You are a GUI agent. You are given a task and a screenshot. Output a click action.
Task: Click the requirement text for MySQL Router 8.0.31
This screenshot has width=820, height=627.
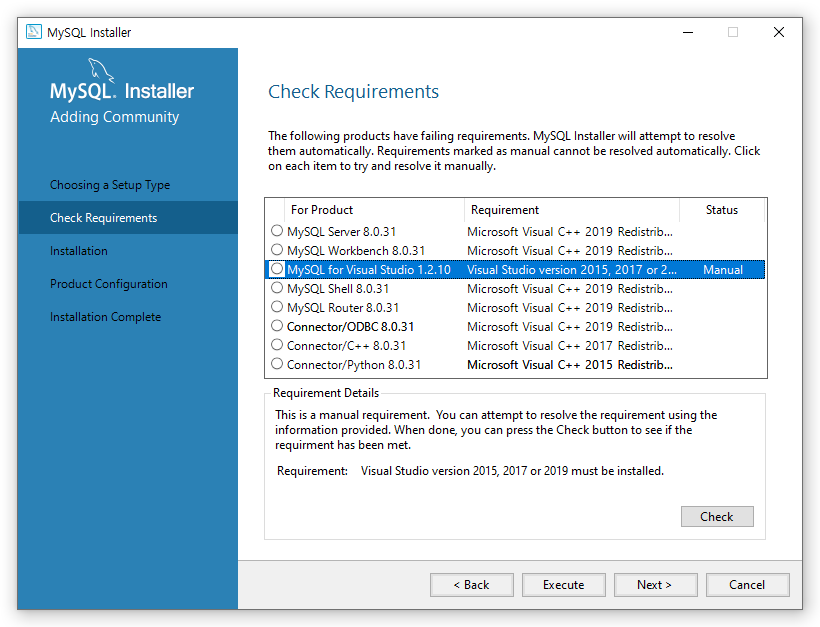coord(570,307)
